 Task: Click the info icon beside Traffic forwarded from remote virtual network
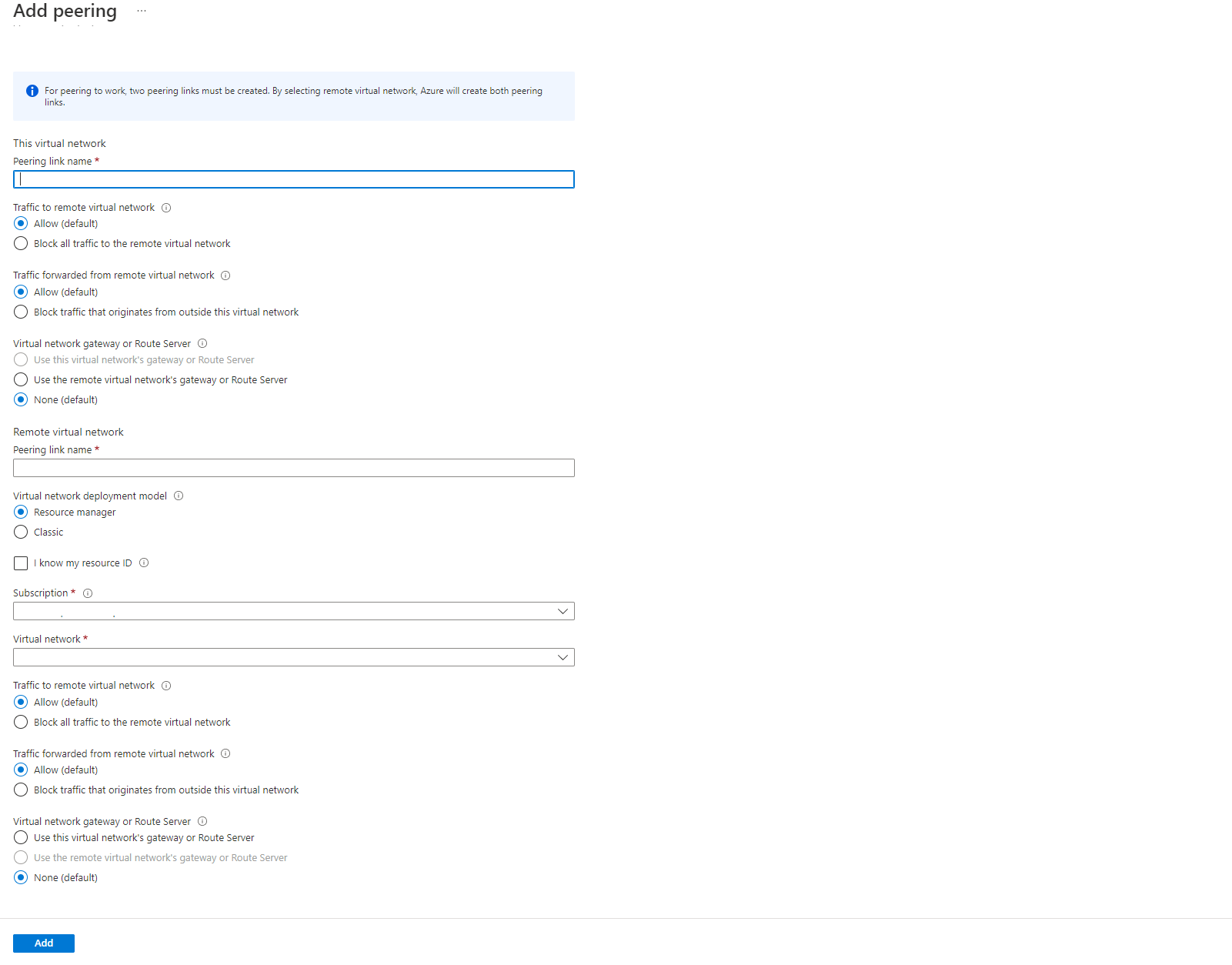coord(225,275)
